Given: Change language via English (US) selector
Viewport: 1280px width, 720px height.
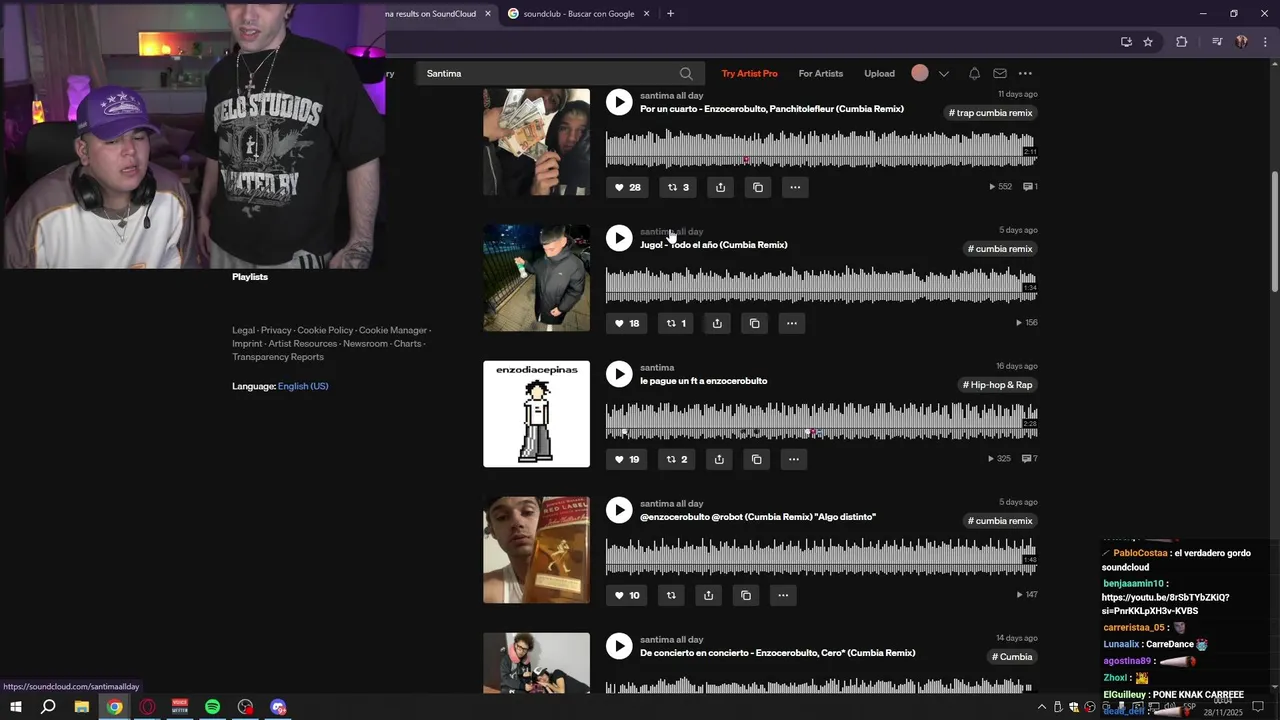Looking at the screenshot, I should pos(303,386).
